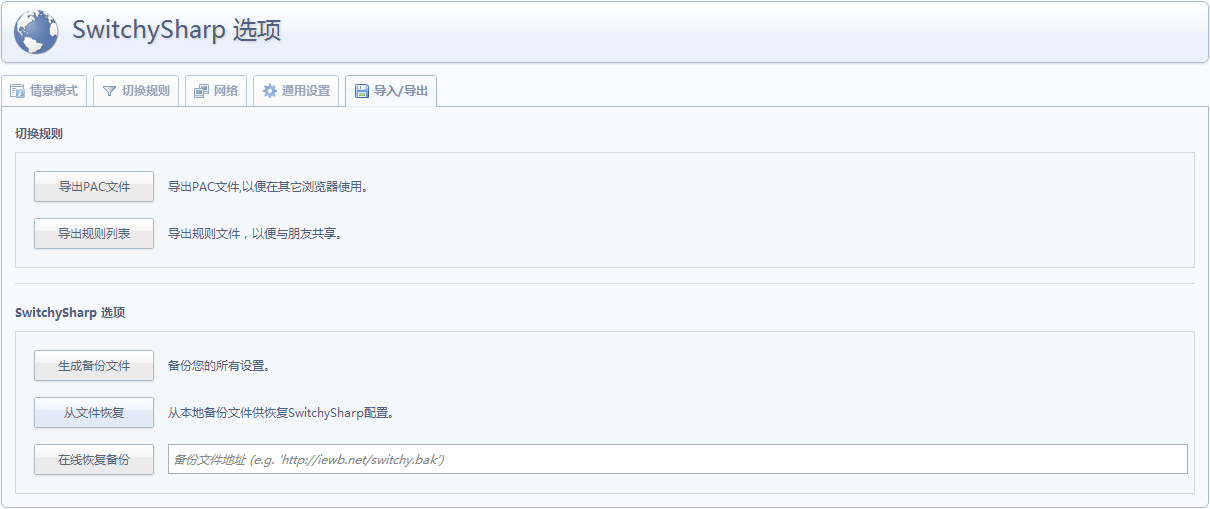Click the text 备份您的所有设置。
This screenshot has height=509, width=1210.
(219, 366)
